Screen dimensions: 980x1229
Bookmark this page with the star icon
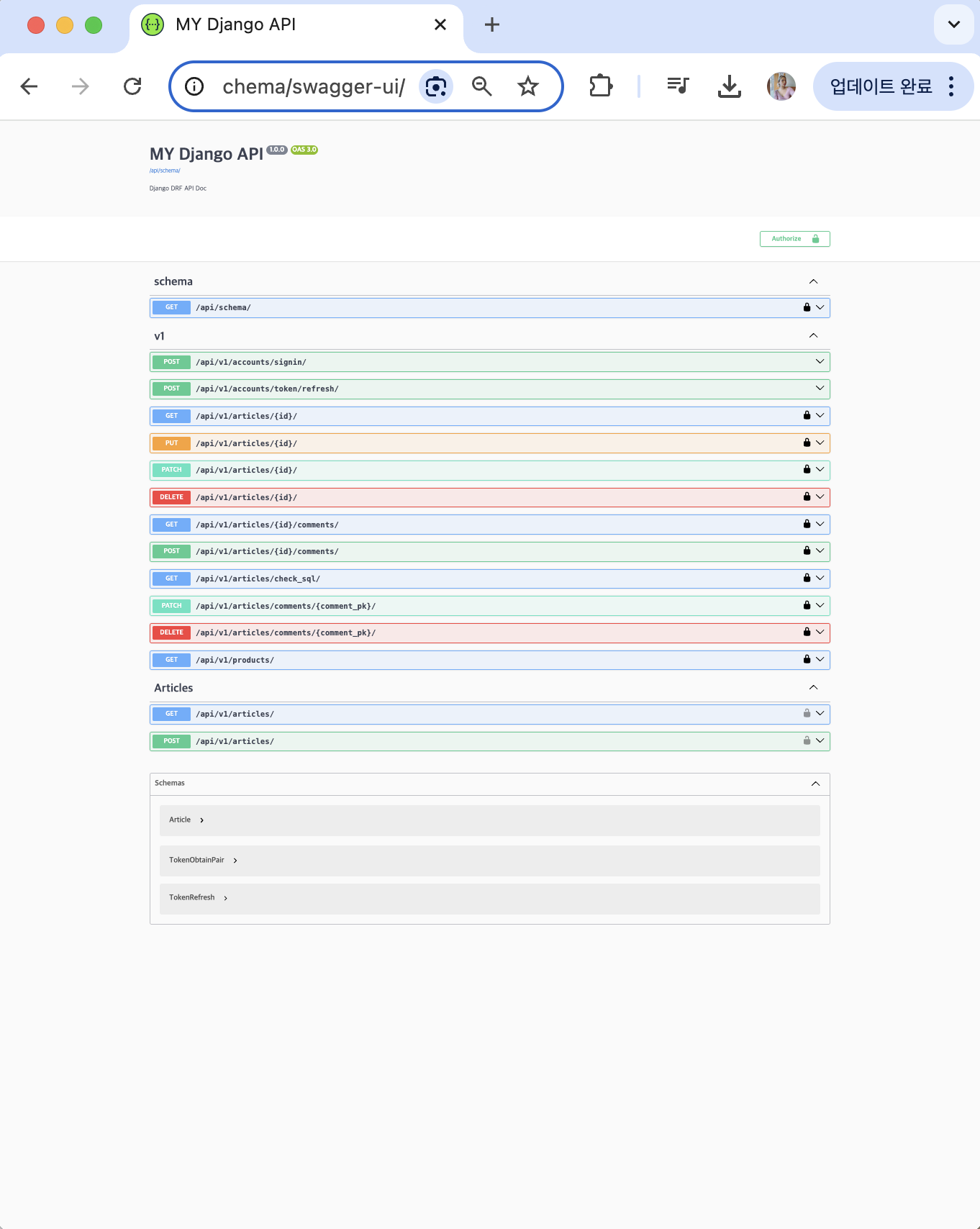click(528, 87)
